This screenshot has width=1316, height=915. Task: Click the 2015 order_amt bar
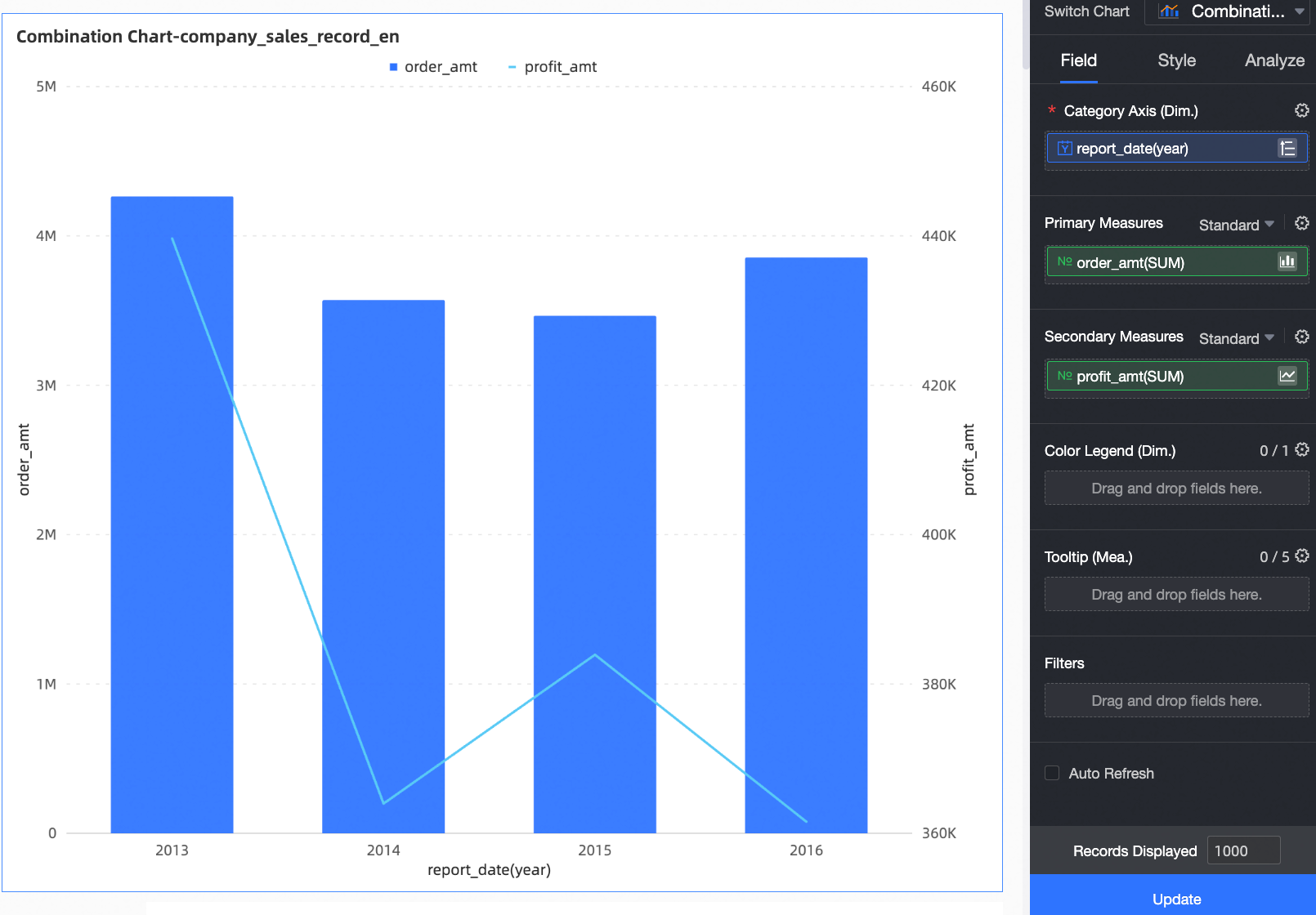click(x=595, y=574)
